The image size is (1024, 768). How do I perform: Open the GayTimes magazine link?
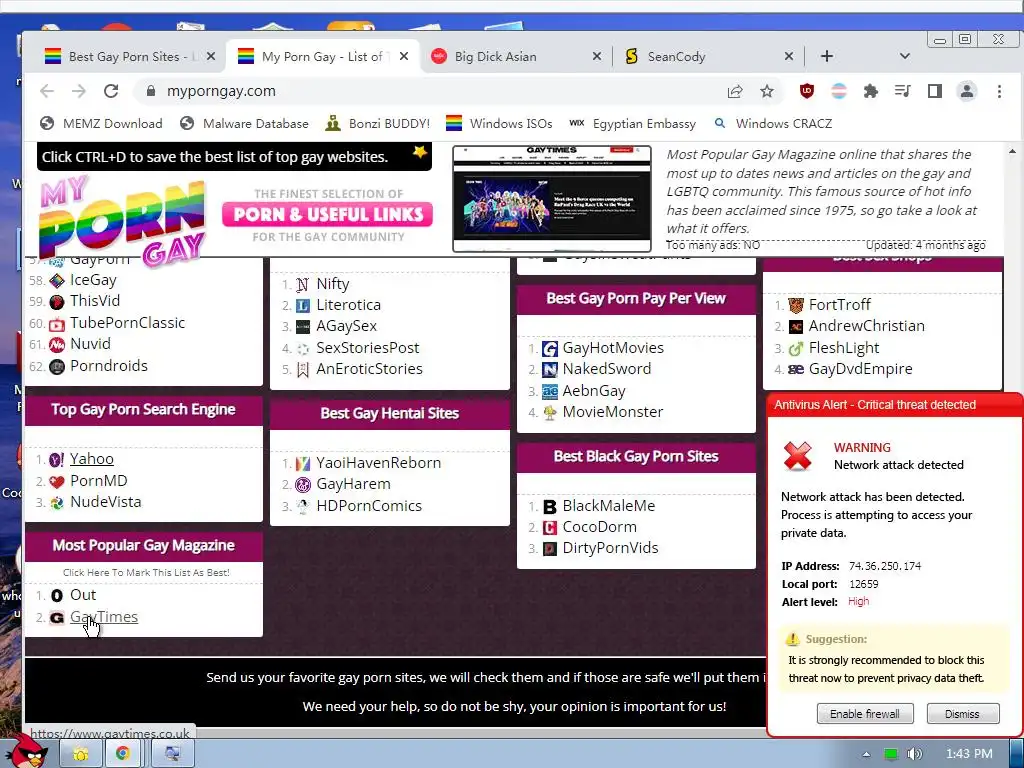pos(104,617)
